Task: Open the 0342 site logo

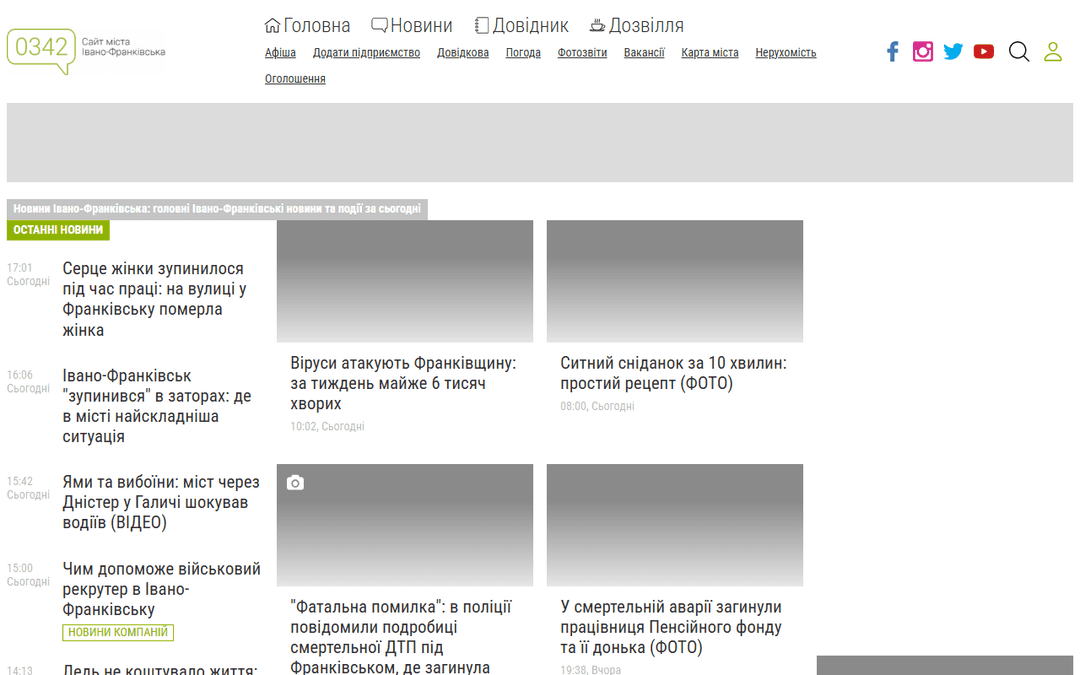Action: (86, 50)
